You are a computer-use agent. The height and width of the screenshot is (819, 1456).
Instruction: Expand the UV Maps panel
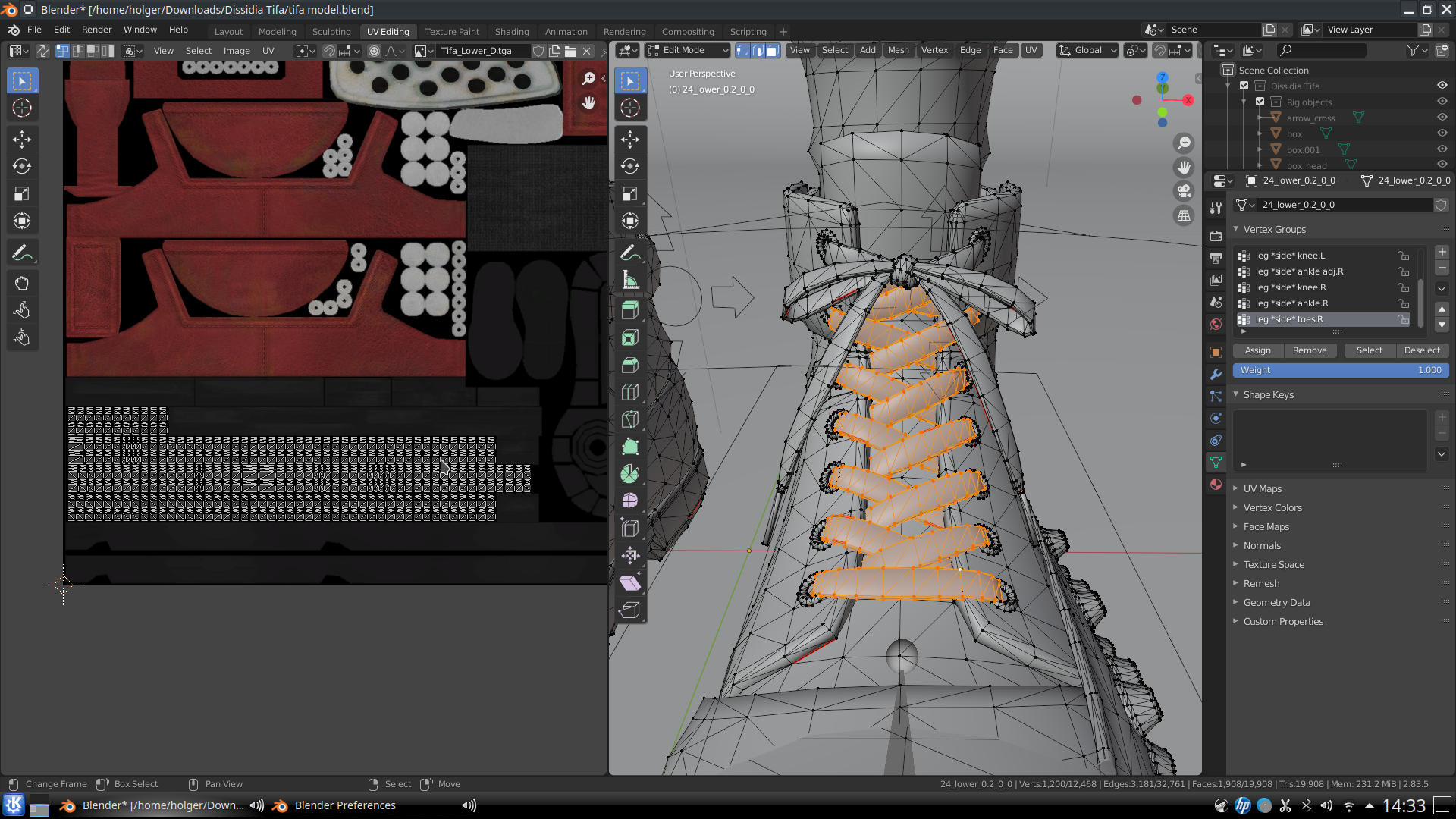click(x=1262, y=488)
